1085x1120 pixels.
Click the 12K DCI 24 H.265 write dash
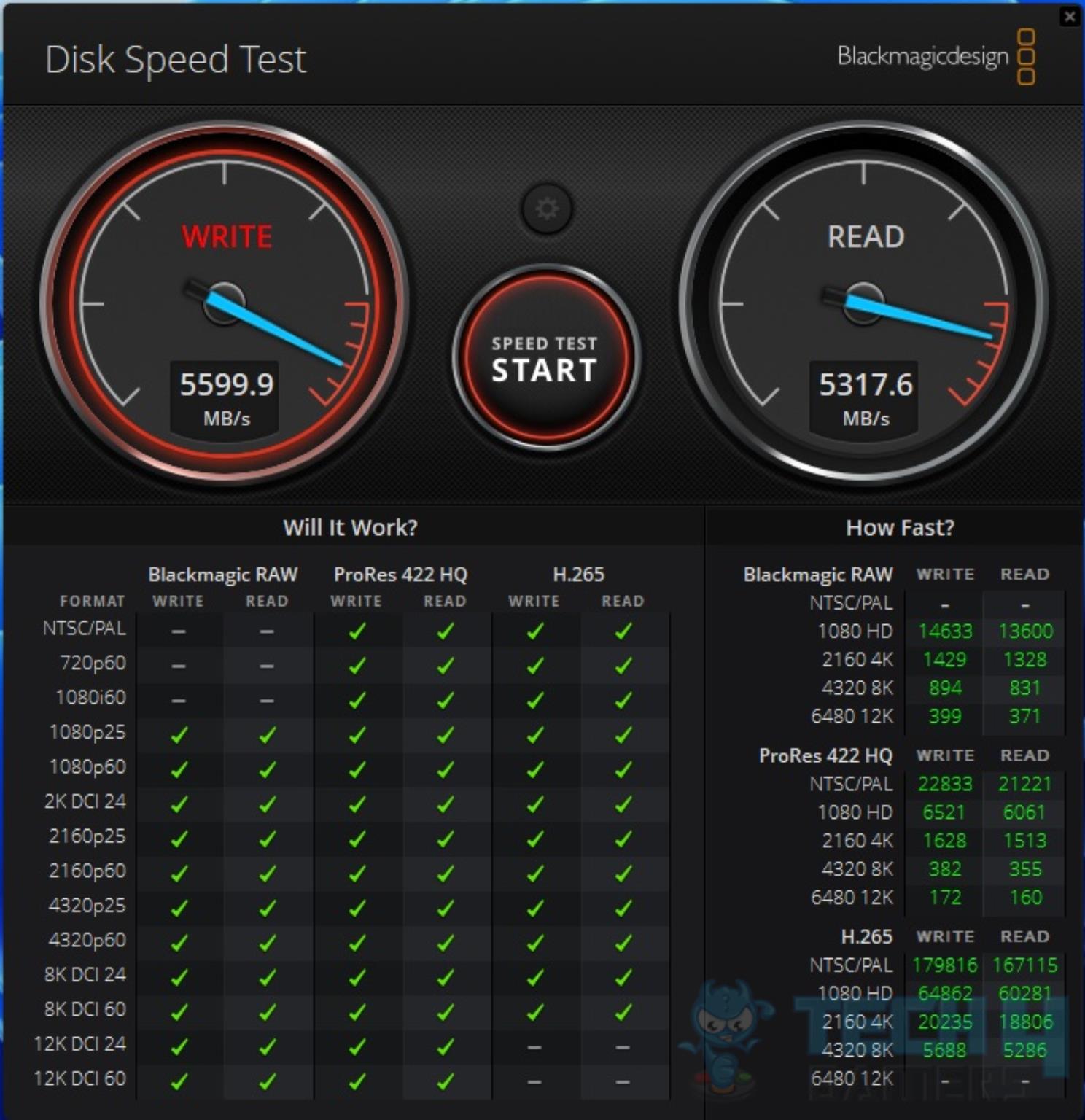[x=534, y=1047]
